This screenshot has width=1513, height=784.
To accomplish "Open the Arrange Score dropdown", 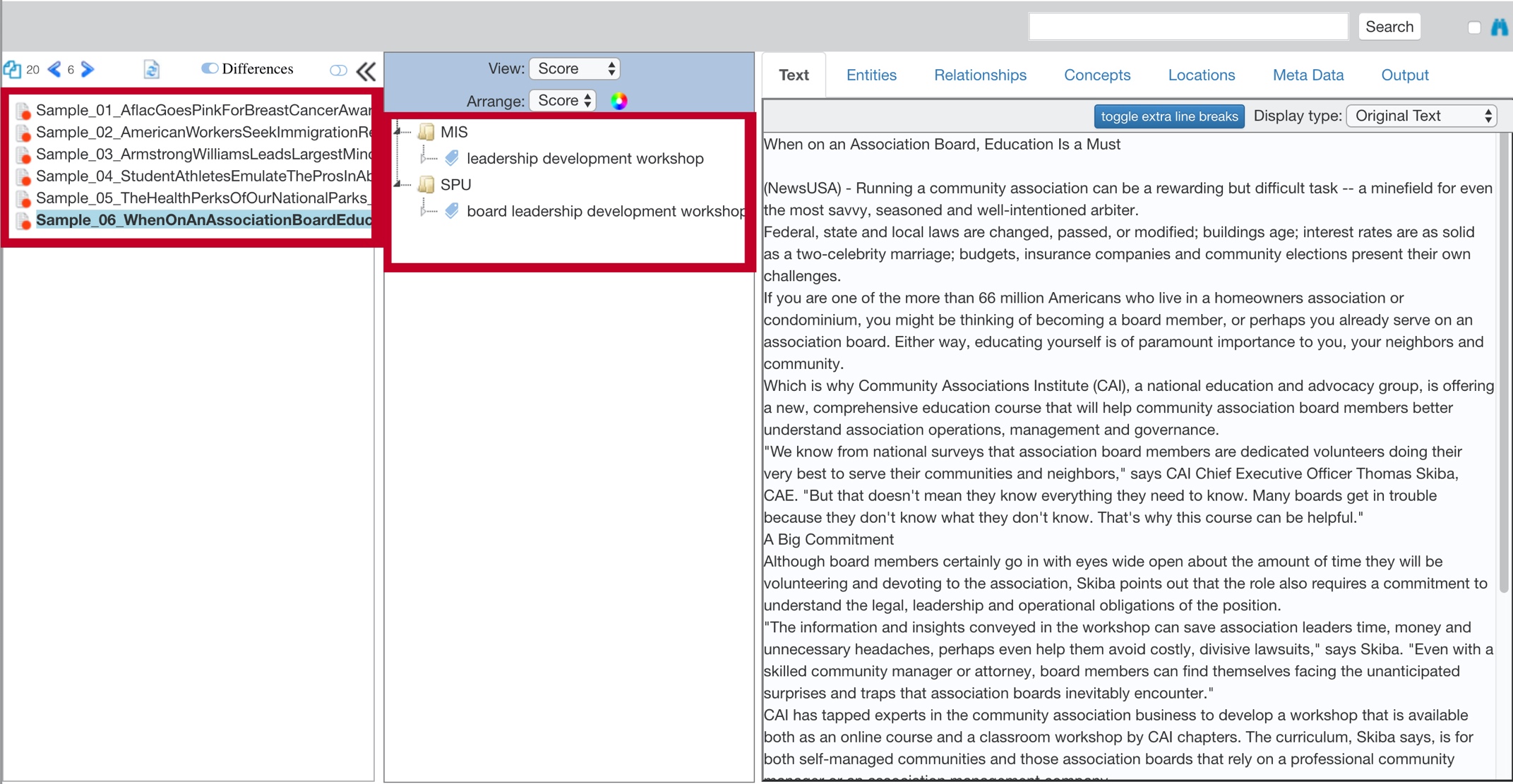I will coord(563,100).
